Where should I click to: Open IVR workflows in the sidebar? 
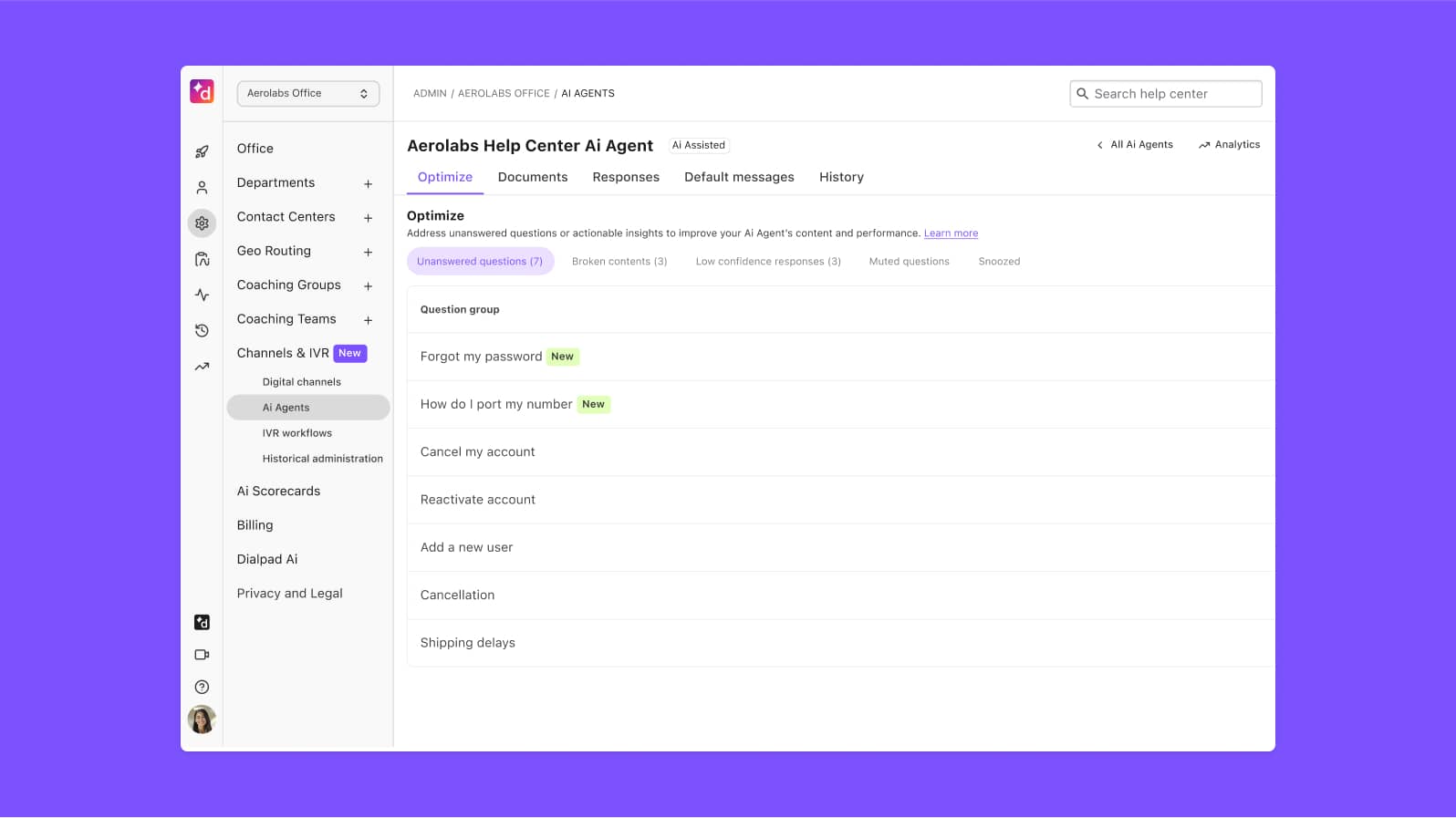click(x=297, y=433)
